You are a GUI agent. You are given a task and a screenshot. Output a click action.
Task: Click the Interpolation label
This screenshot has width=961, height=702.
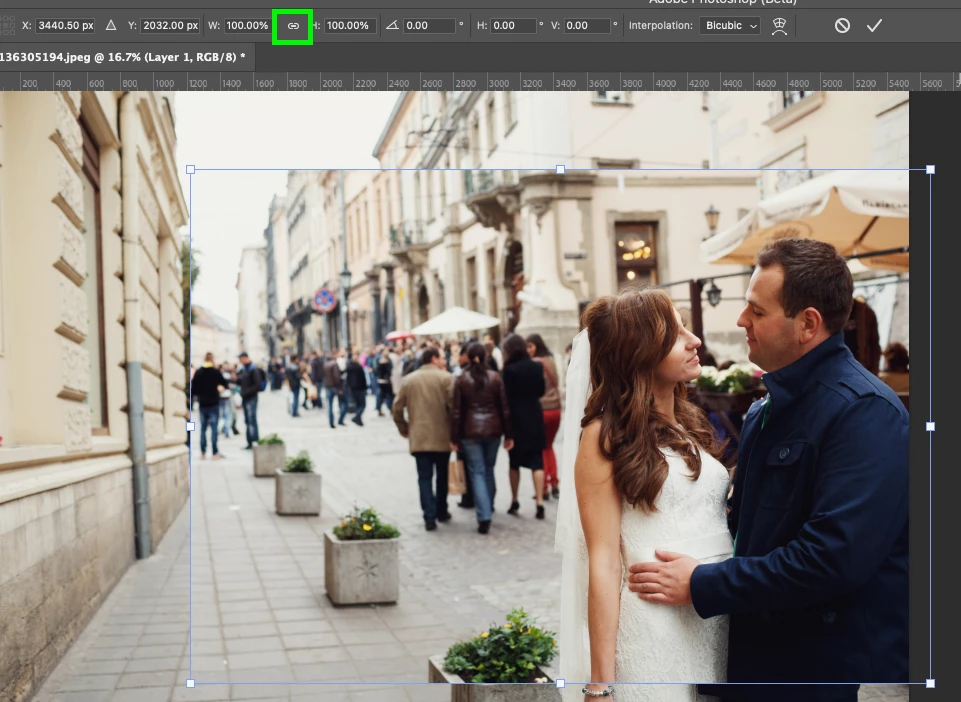click(x=660, y=26)
